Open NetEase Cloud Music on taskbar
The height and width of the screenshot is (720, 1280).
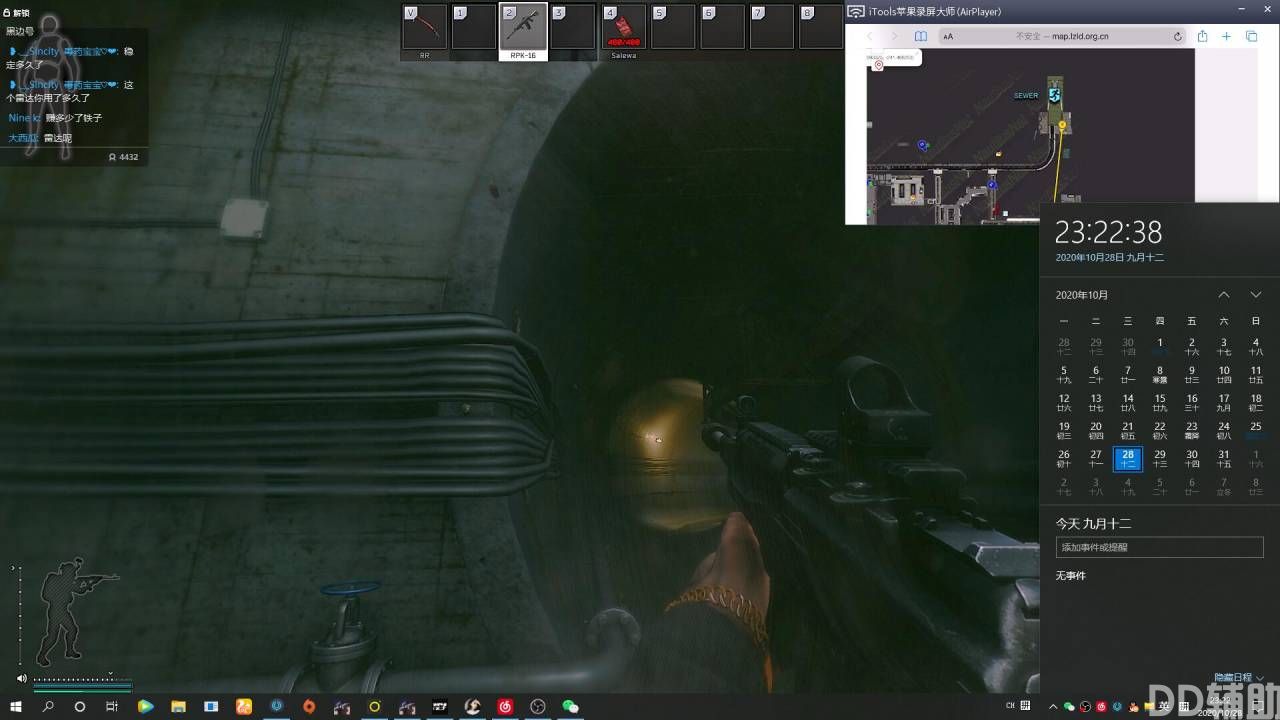[x=506, y=706]
